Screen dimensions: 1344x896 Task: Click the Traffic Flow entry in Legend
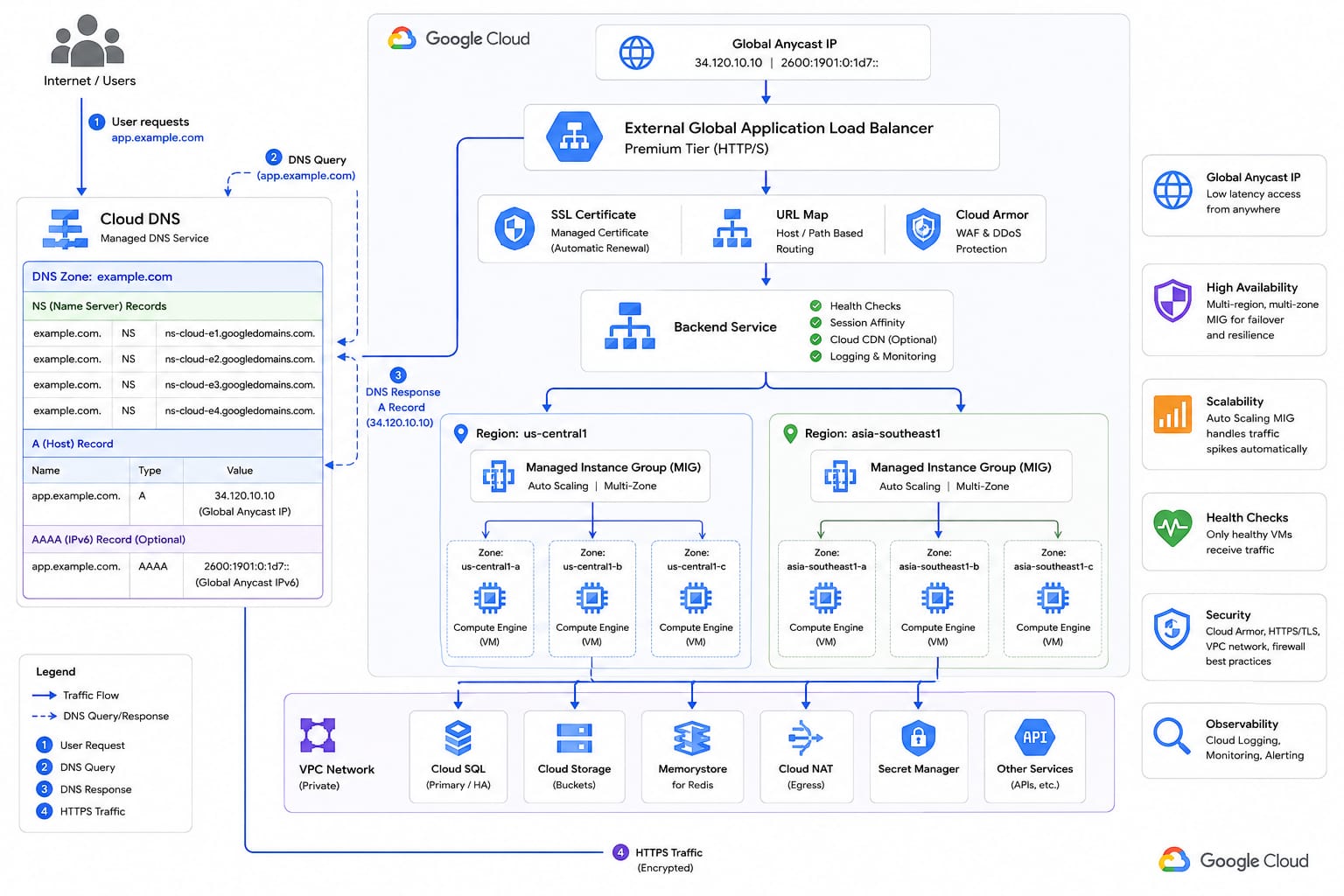click(76, 695)
